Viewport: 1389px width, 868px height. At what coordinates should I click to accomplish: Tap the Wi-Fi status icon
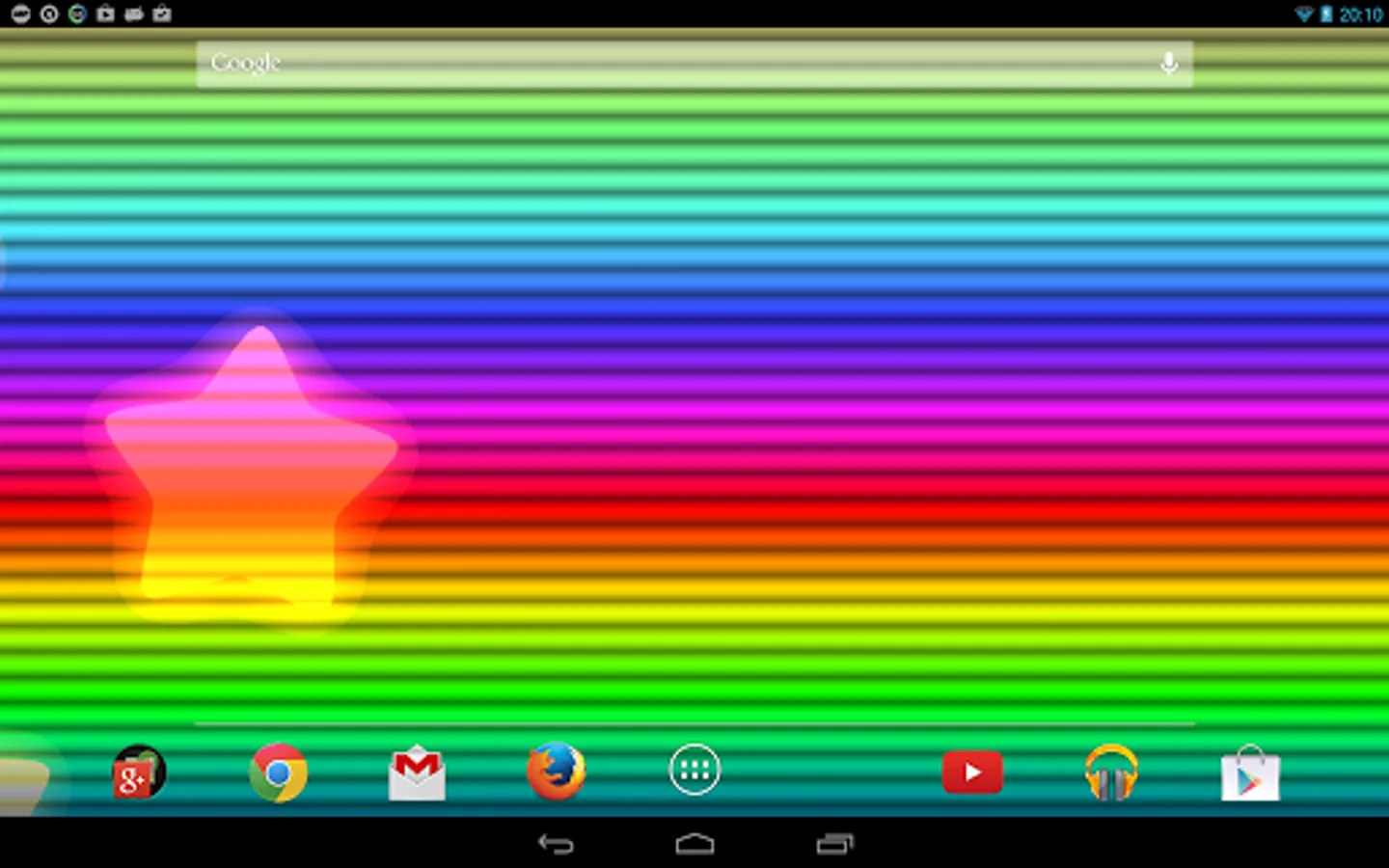coord(1304,14)
